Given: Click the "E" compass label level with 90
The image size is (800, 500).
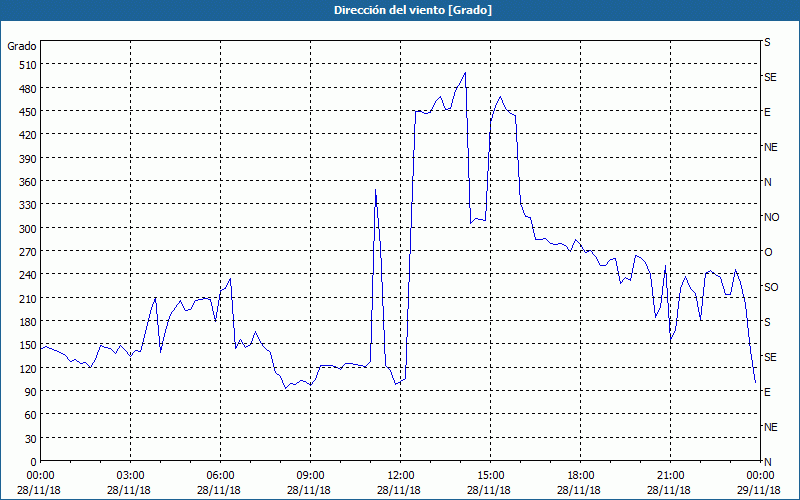Looking at the screenshot, I should [767, 392].
